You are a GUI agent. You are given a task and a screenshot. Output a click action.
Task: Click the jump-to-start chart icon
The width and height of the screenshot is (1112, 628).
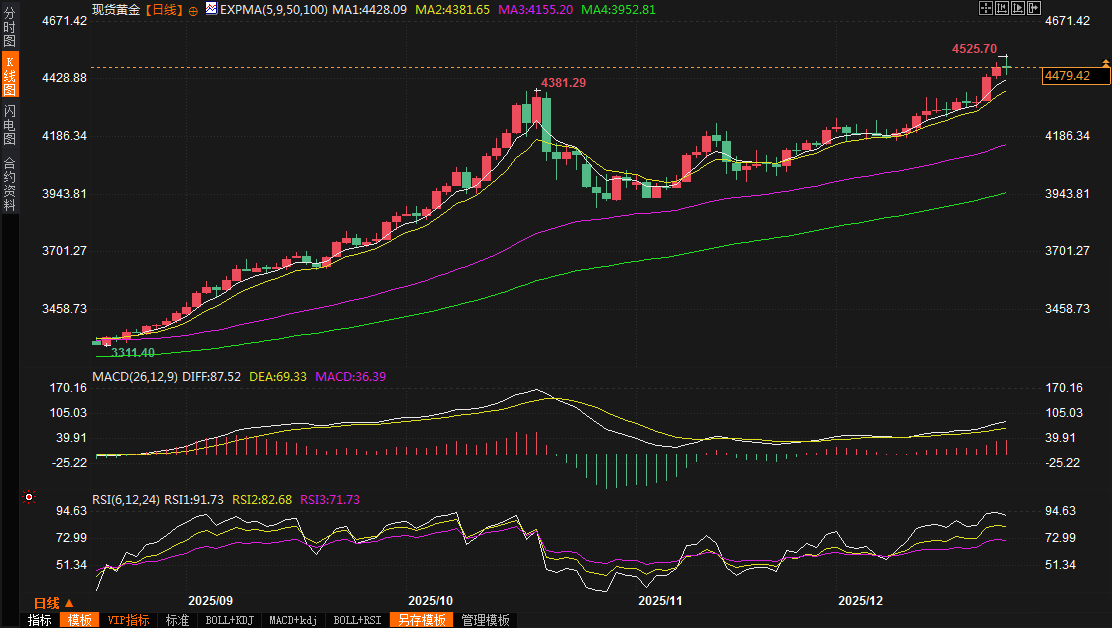pos(1003,8)
